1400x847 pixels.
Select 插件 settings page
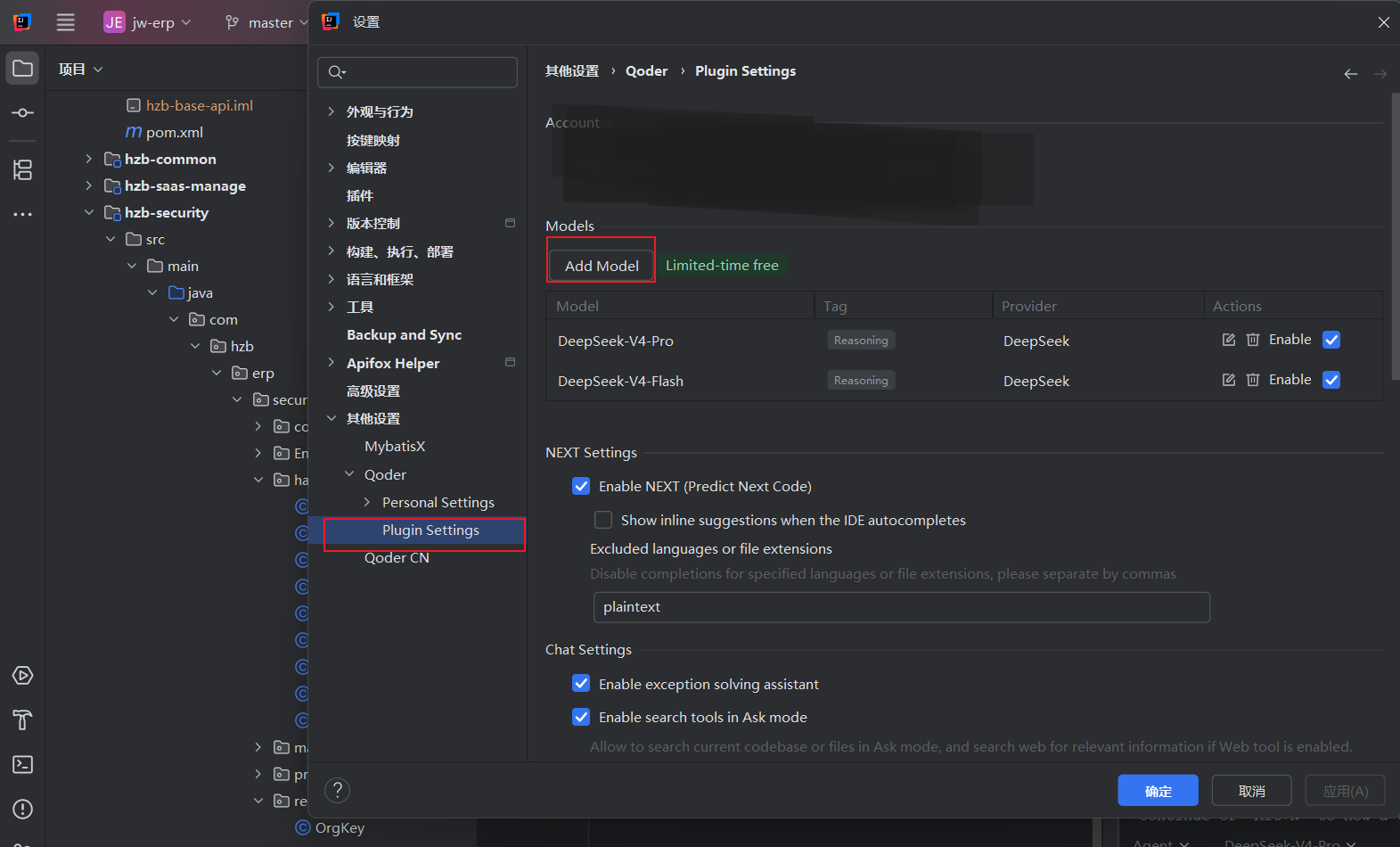click(360, 195)
